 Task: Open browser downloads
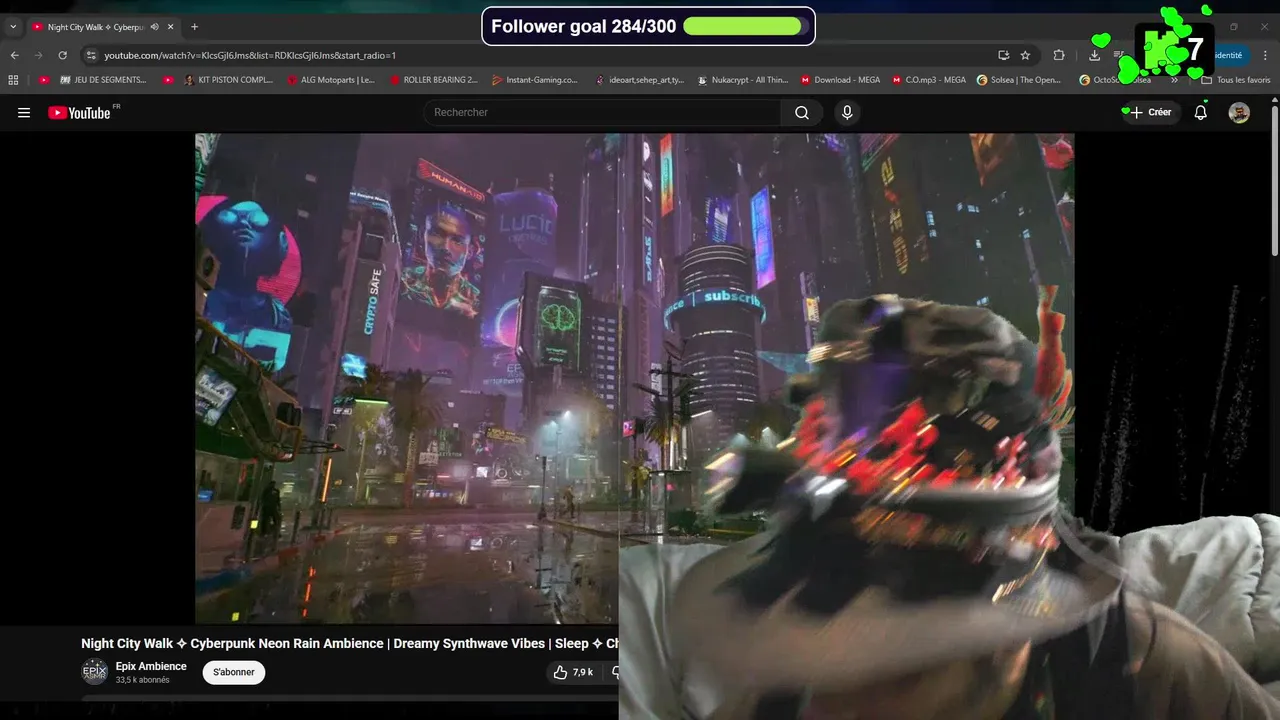1094,55
